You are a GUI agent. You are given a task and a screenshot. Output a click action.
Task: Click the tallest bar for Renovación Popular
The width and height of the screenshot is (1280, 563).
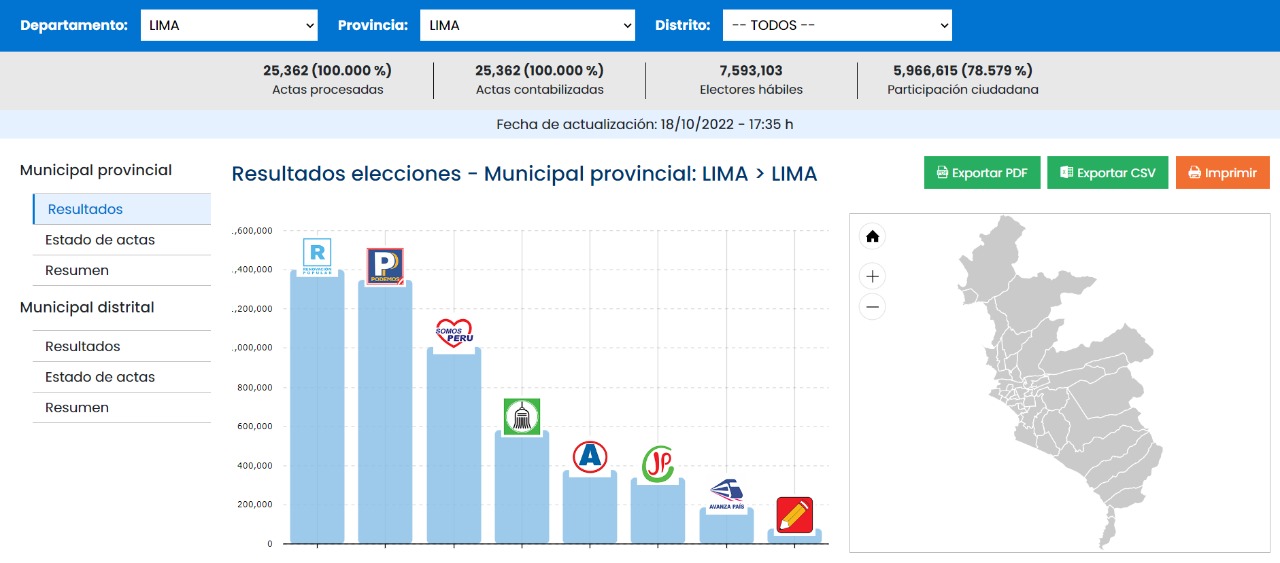click(x=317, y=407)
